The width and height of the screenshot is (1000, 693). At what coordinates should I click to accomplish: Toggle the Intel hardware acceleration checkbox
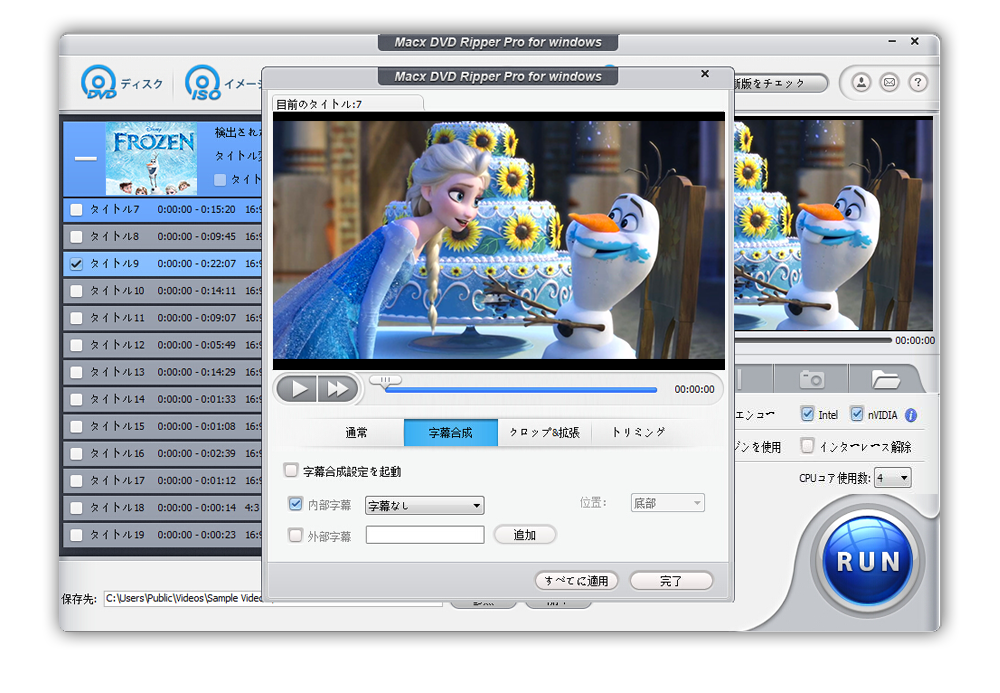tap(807, 414)
